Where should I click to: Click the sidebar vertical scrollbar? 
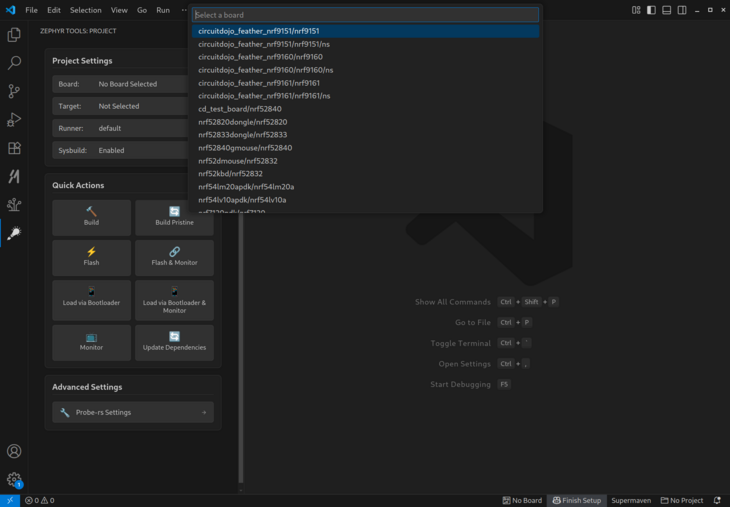tap(241, 349)
